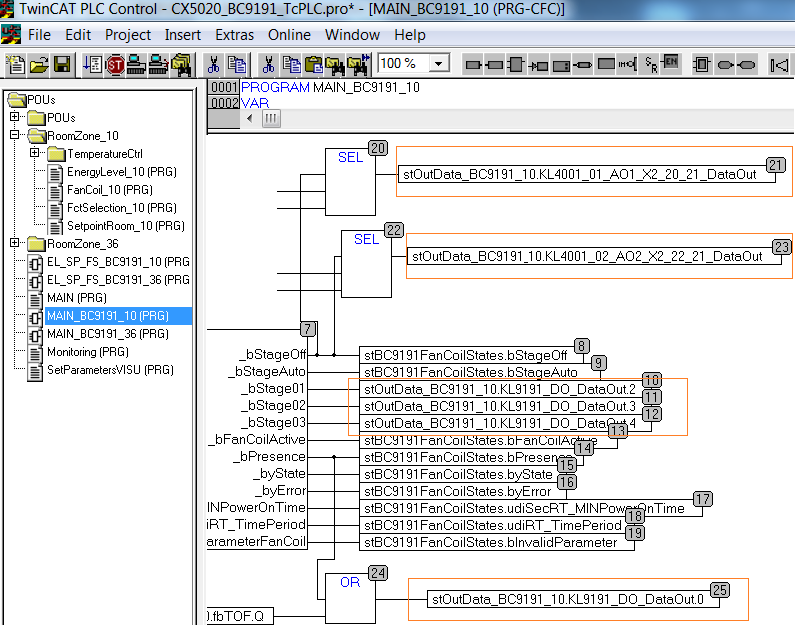This screenshot has width=795, height=626.
Task: Click the Copy icon left of Paste
Action: [x=292, y=65]
